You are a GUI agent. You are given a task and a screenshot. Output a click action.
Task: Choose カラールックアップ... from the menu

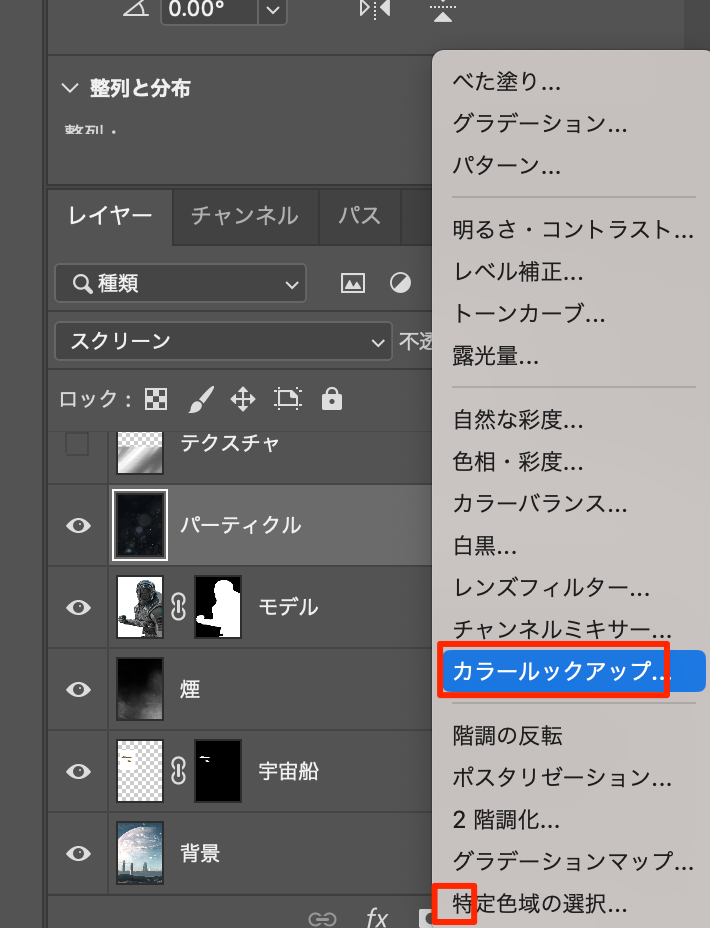point(558,671)
